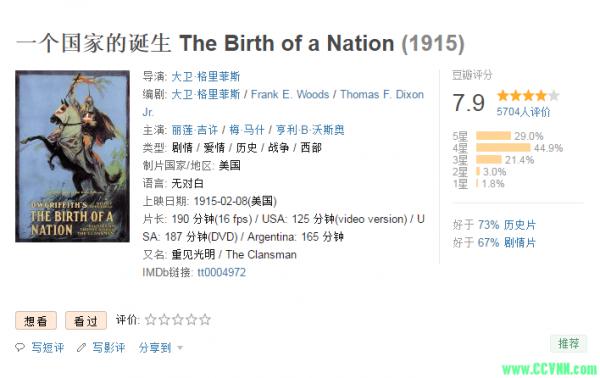This screenshot has height=378, width=600.
Task: Click the pencil icon beside 写影评
Action: coord(81,347)
